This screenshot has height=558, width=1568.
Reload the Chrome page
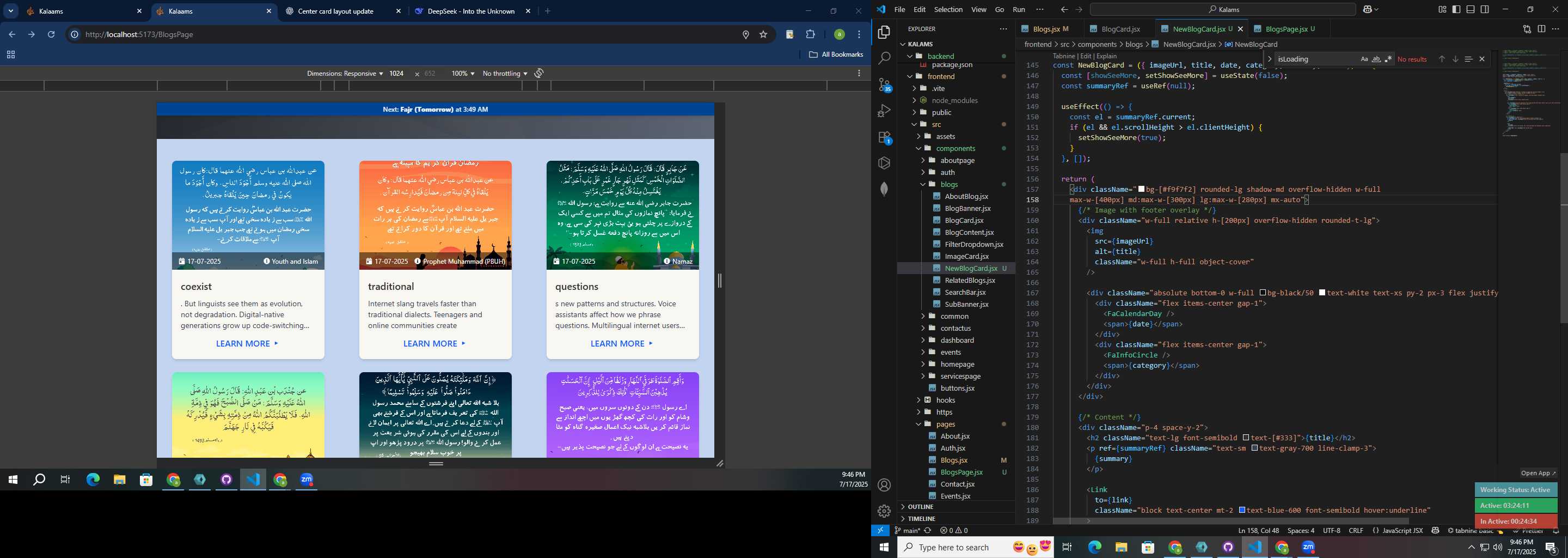[51, 35]
